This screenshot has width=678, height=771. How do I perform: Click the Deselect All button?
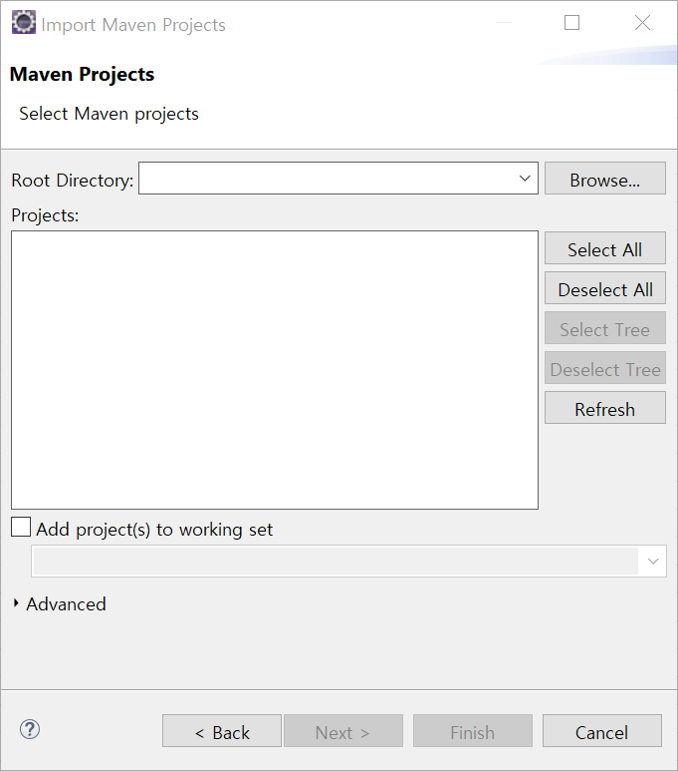point(605,288)
